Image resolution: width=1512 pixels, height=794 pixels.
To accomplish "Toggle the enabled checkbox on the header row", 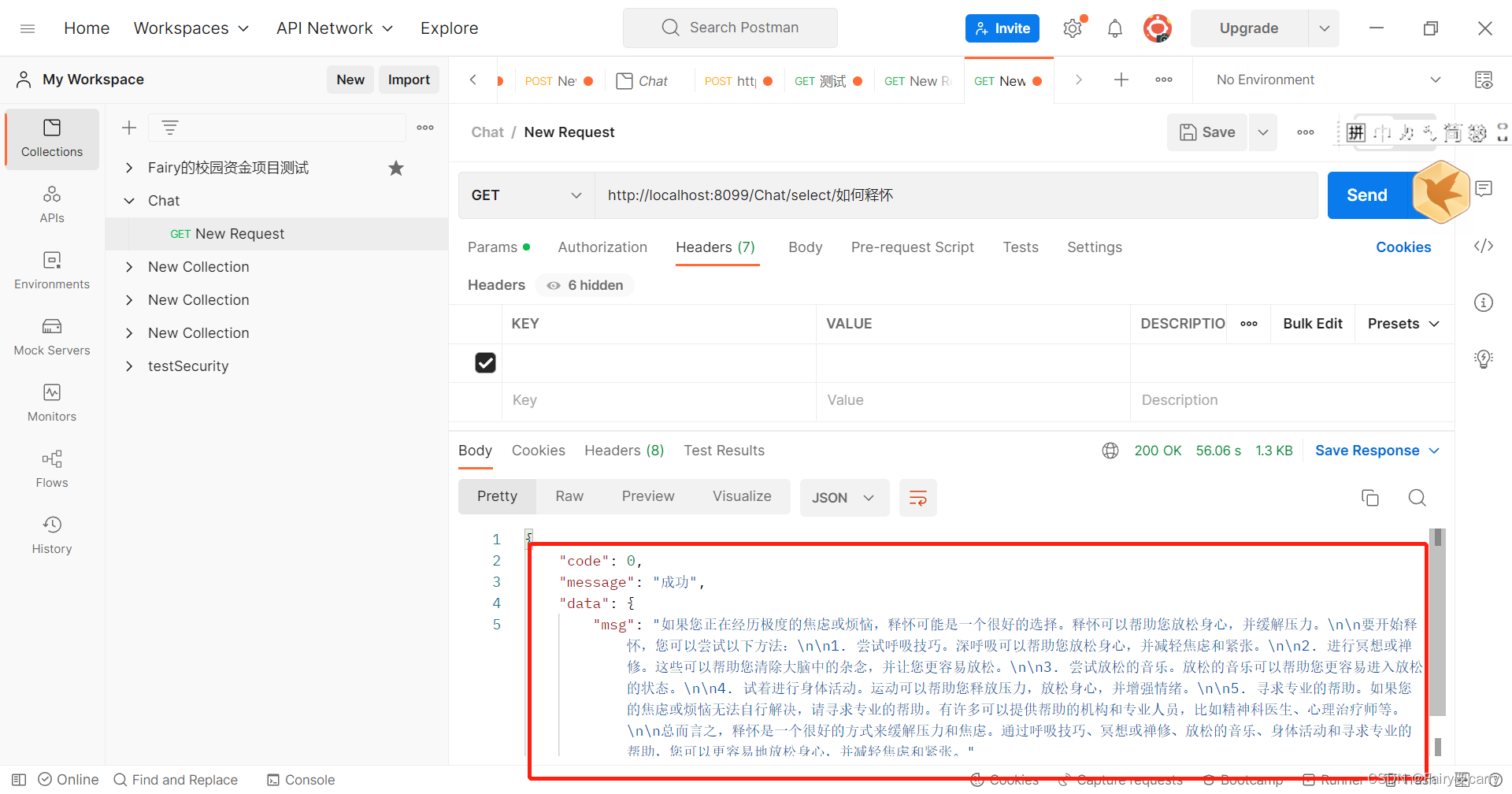I will [485, 362].
